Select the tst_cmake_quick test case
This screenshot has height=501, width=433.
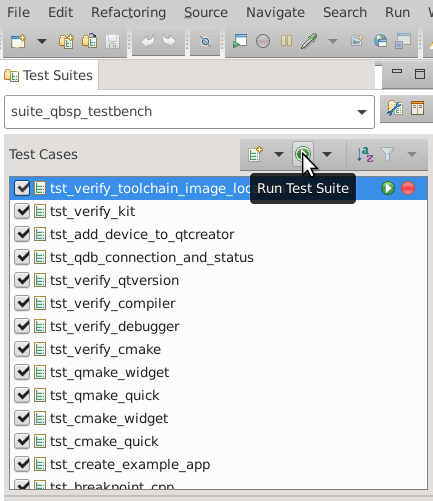[218, 441]
